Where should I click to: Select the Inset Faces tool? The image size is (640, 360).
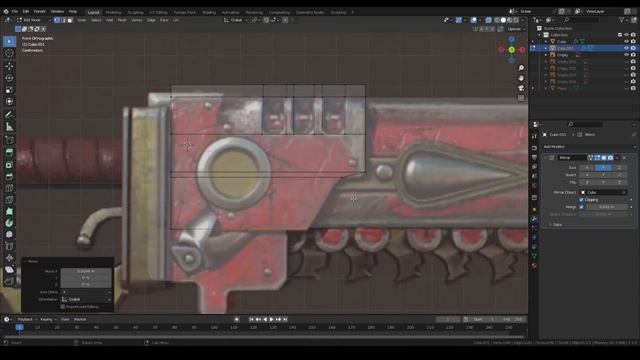point(9,164)
